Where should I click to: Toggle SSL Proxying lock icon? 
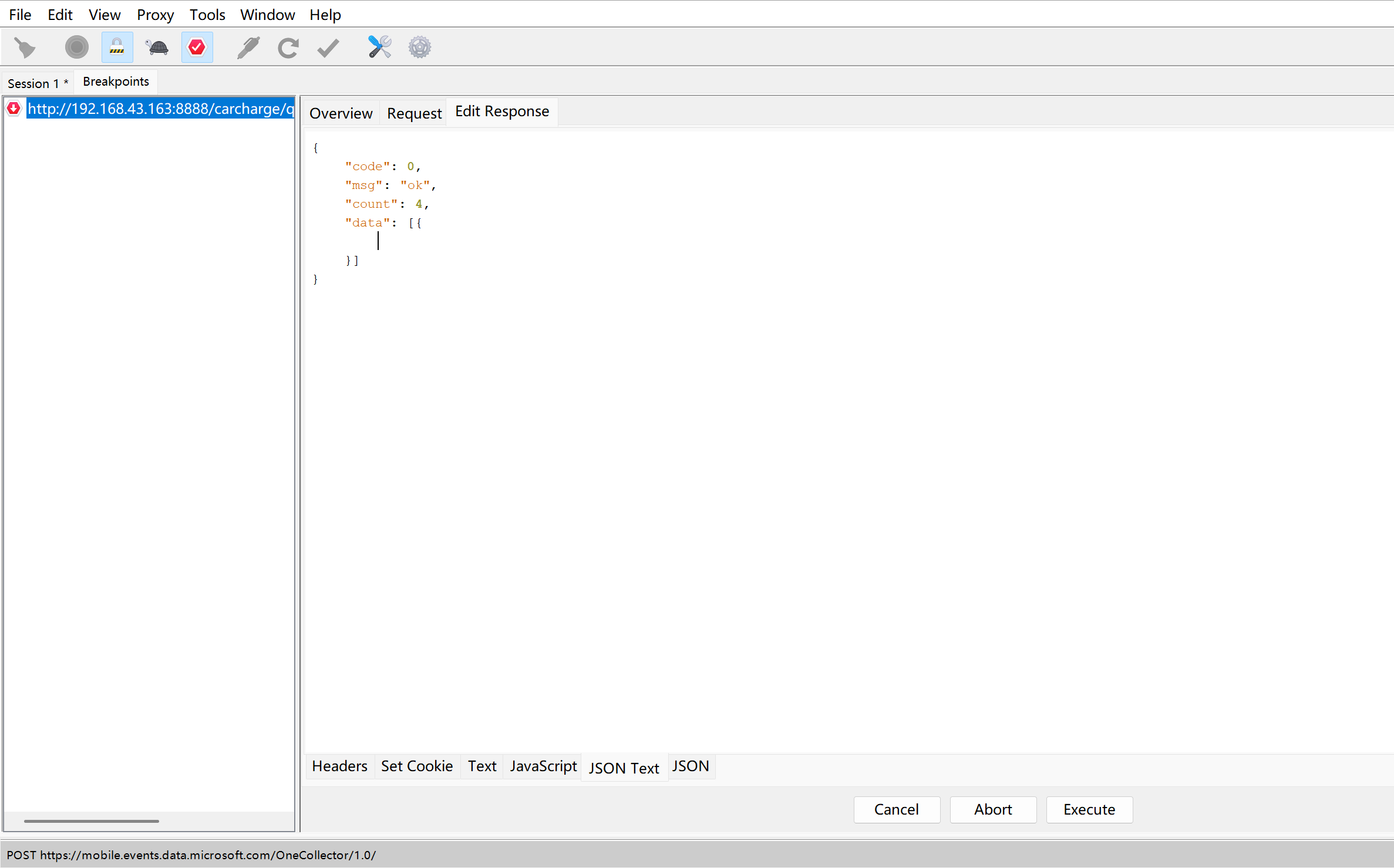coord(117,48)
